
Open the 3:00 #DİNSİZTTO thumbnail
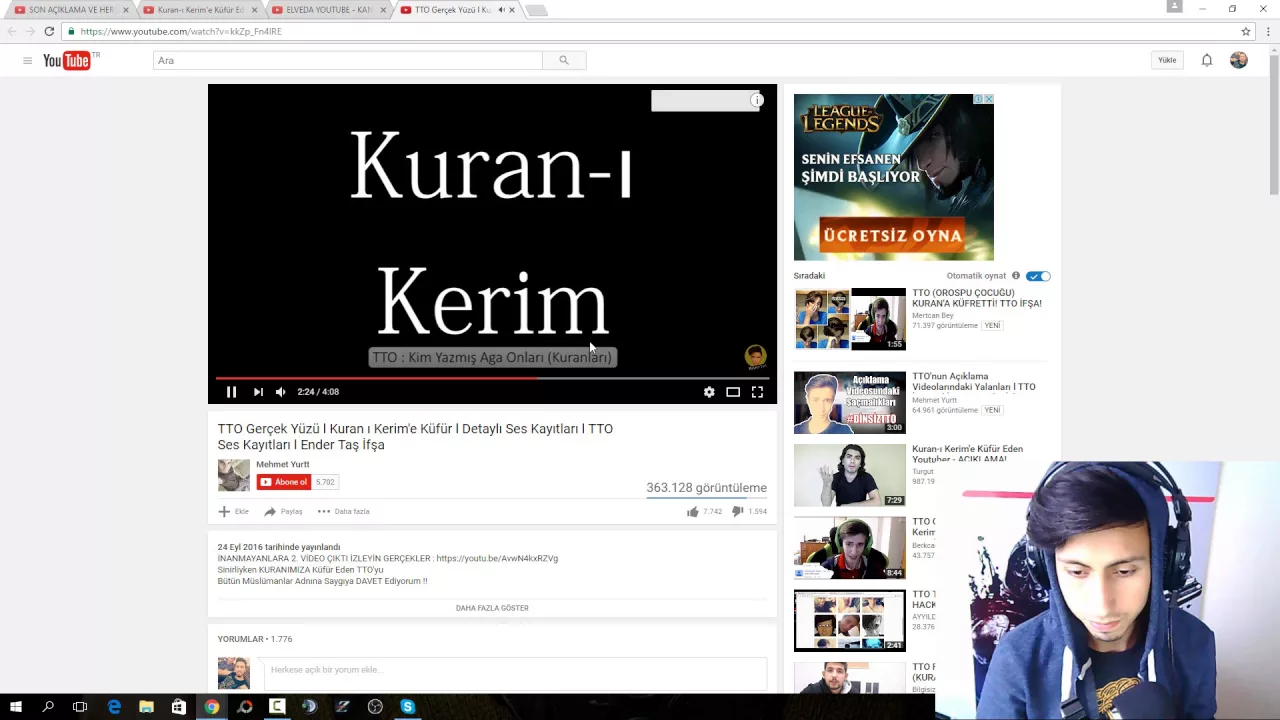[850, 403]
